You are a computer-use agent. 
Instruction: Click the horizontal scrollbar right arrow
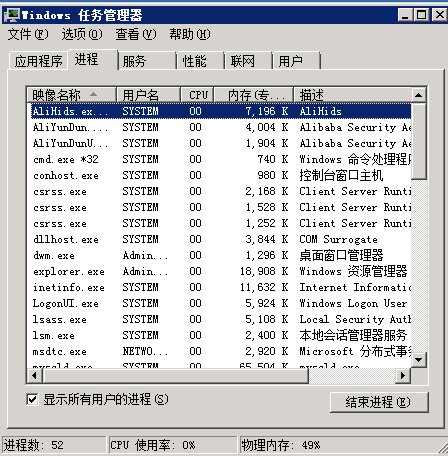(403, 376)
